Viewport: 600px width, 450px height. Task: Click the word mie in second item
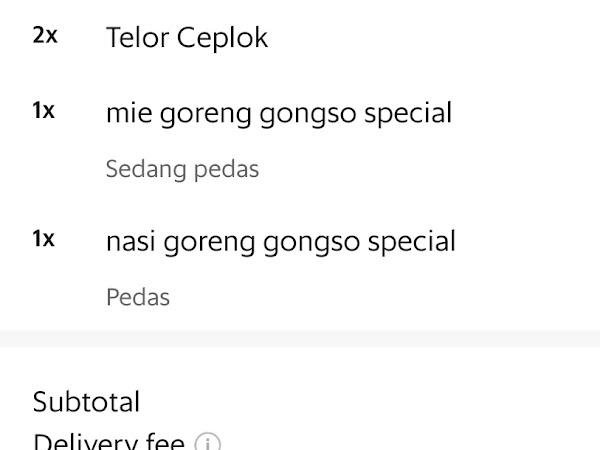click(129, 113)
